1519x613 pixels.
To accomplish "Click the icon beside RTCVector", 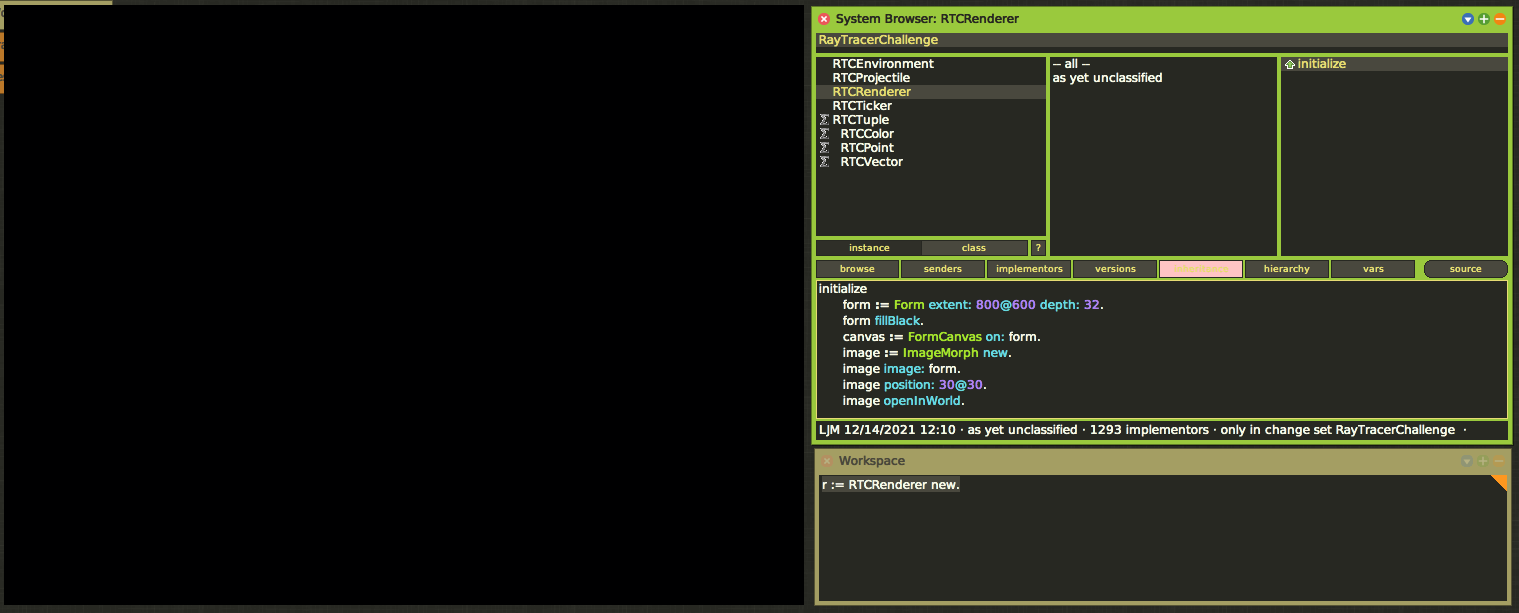I will (x=824, y=162).
